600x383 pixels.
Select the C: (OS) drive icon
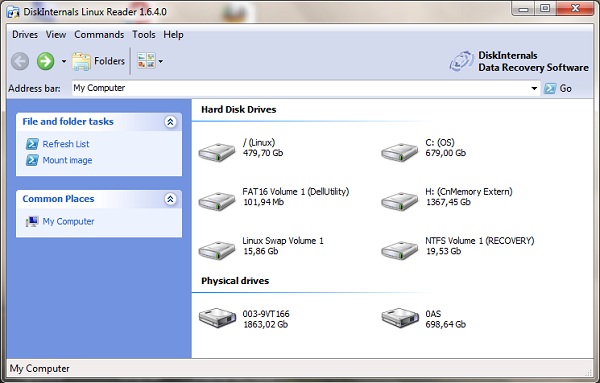[x=399, y=152]
